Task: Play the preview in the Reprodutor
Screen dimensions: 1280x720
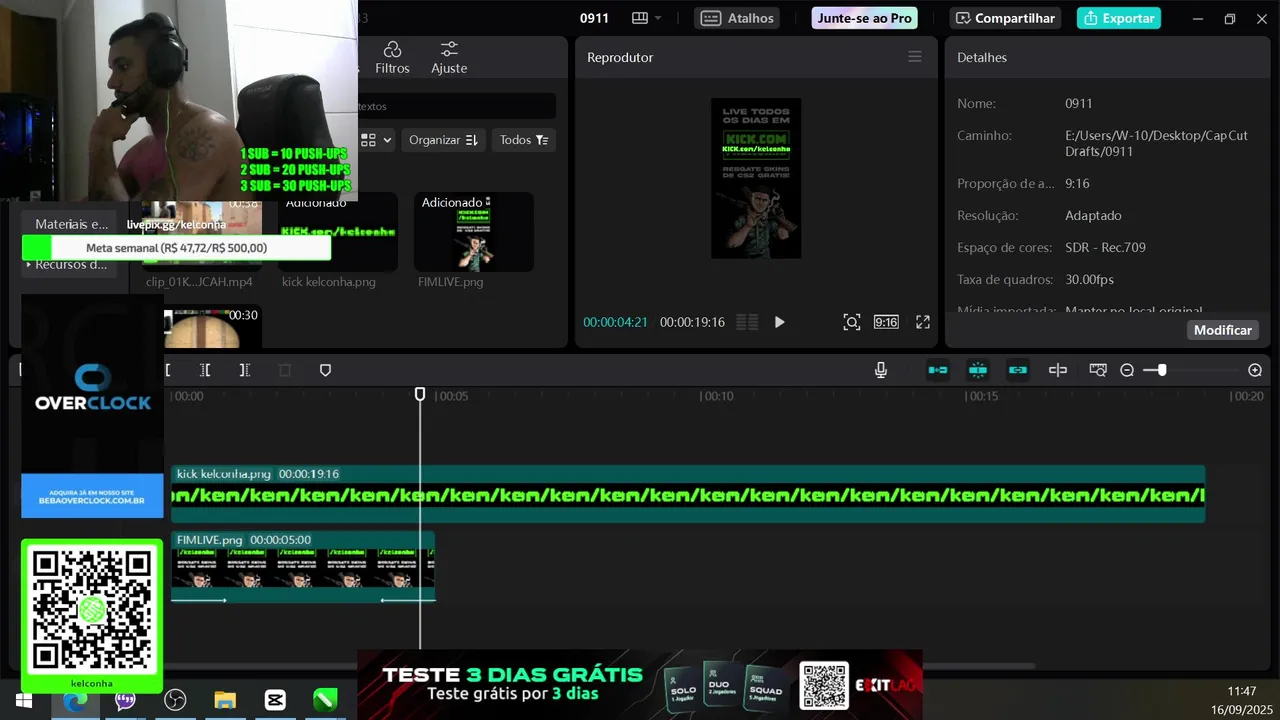Action: tap(780, 322)
